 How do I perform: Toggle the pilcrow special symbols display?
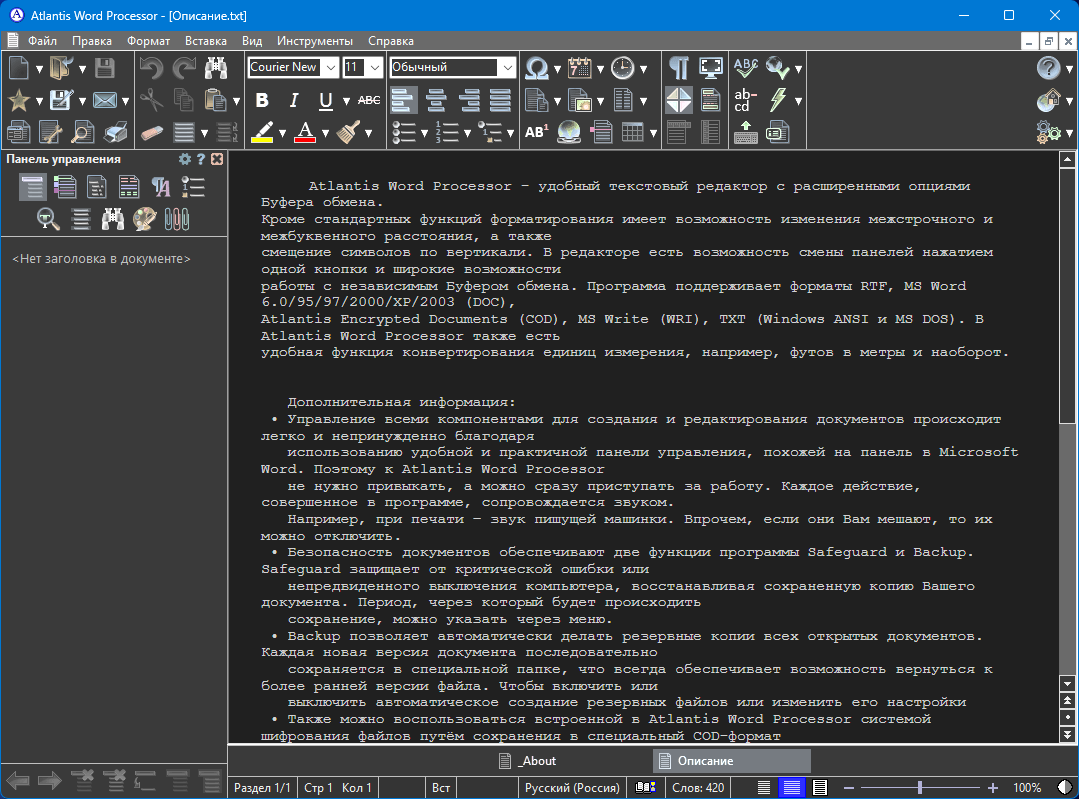click(x=679, y=68)
